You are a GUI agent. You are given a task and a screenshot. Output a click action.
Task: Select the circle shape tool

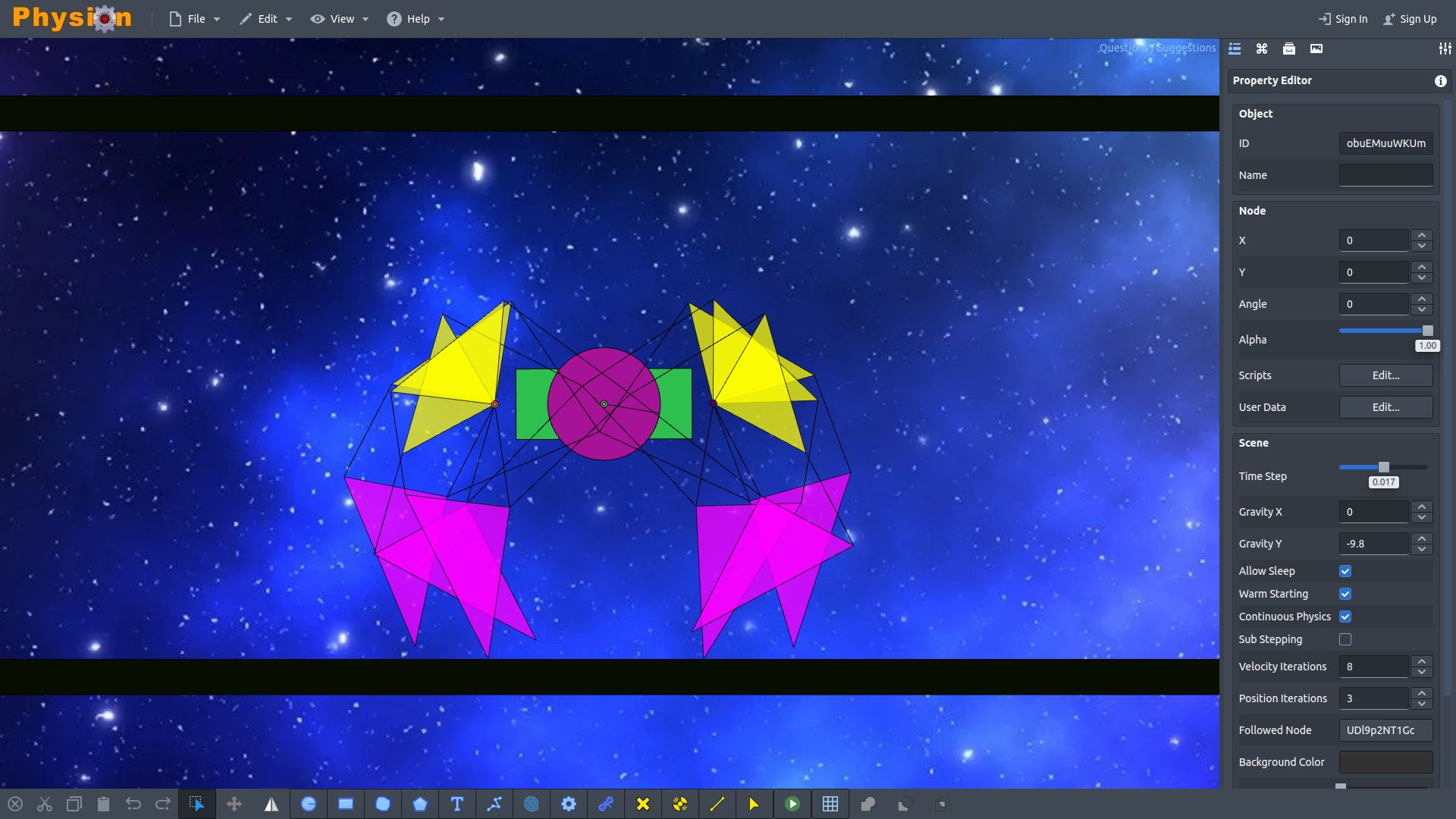click(x=308, y=803)
